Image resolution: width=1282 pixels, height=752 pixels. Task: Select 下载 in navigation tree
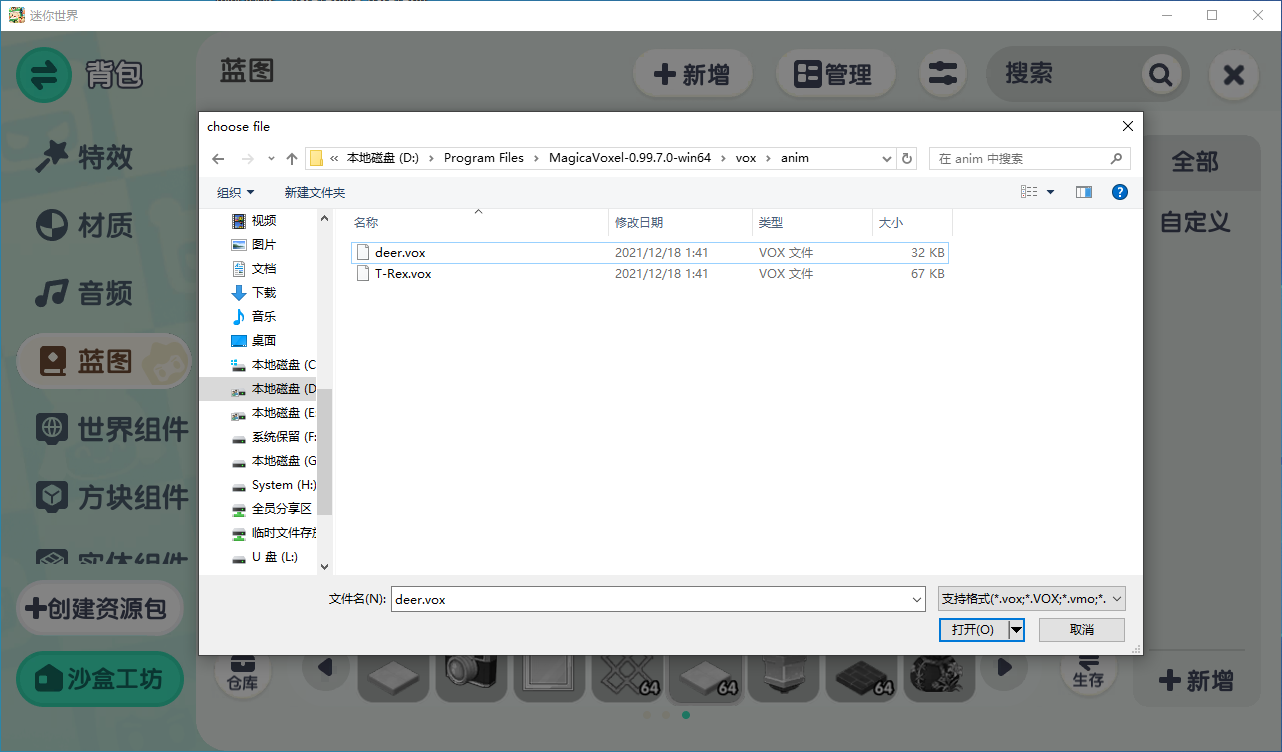[264, 293]
